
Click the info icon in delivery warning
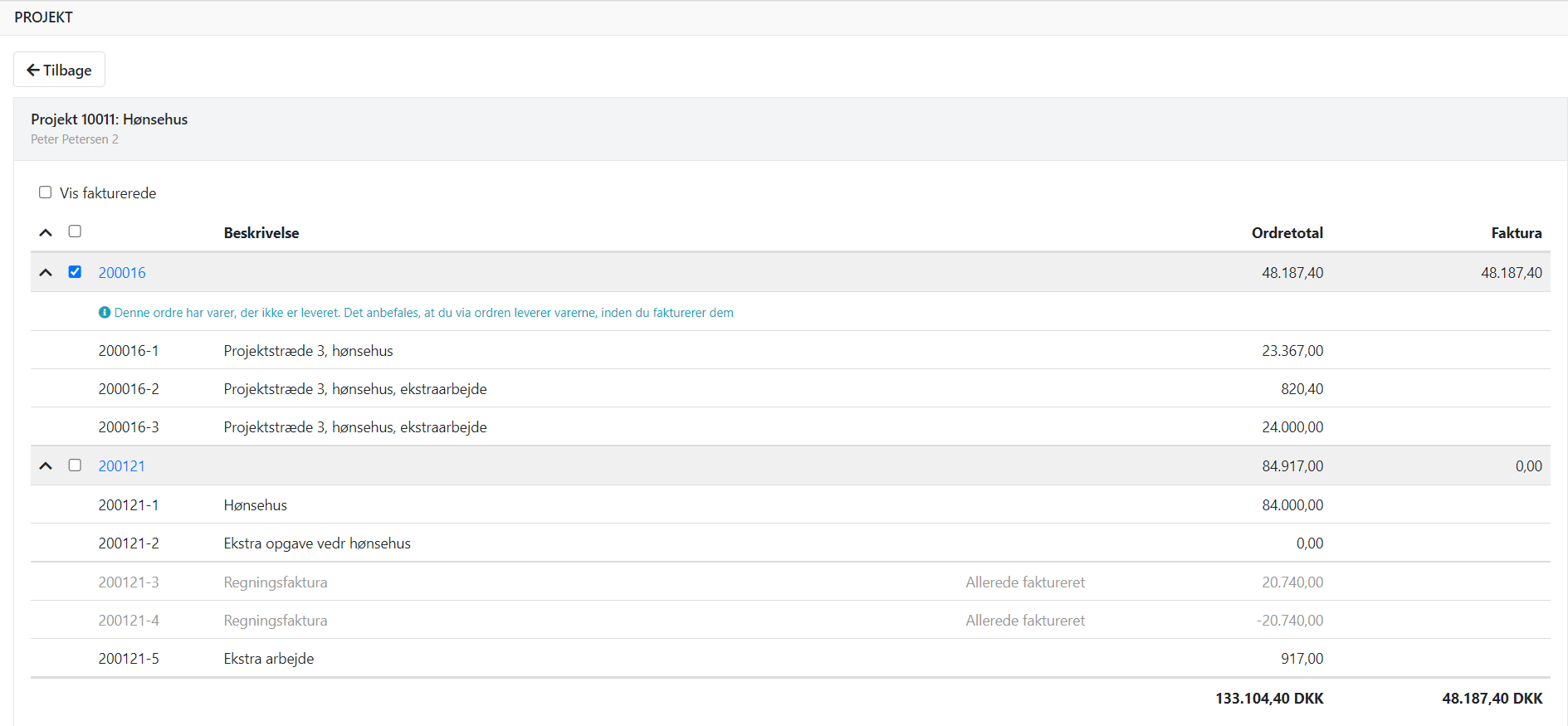click(x=105, y=313)
